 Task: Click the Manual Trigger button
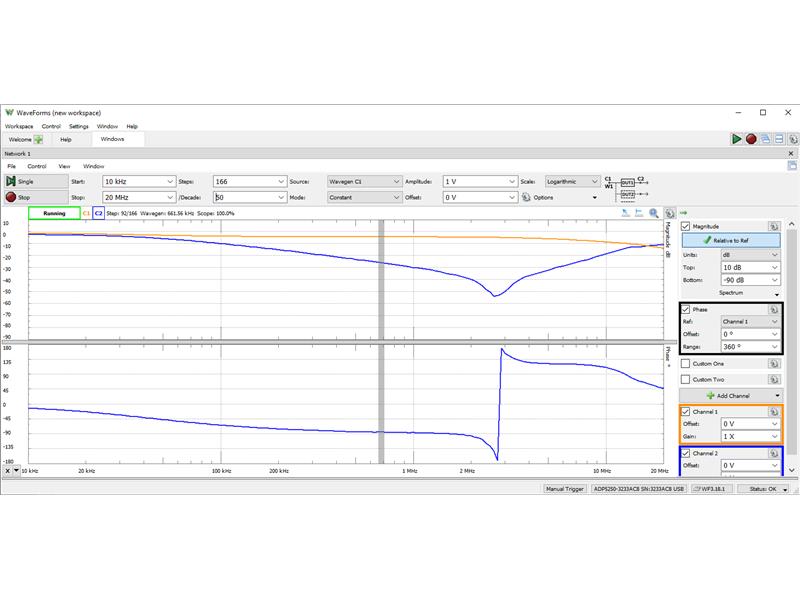tap(564, 489)
